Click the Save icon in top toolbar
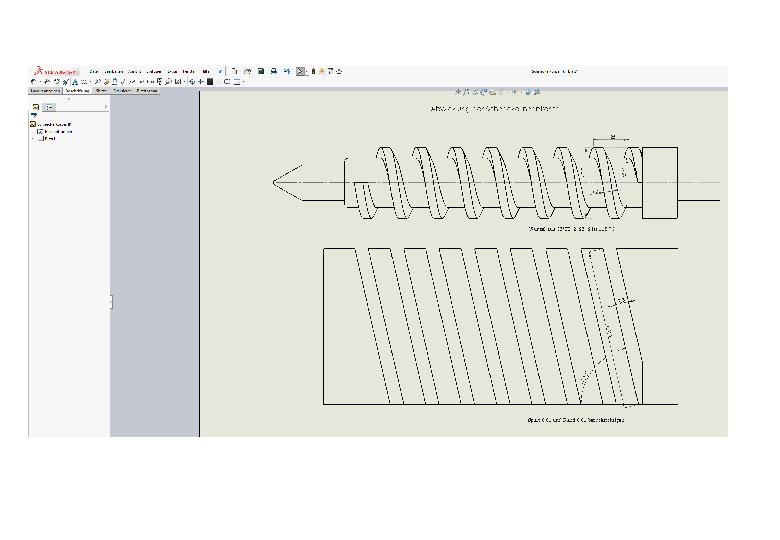This screenshot has width=780, height=540. pyautogui.click(x=261, y=72)
